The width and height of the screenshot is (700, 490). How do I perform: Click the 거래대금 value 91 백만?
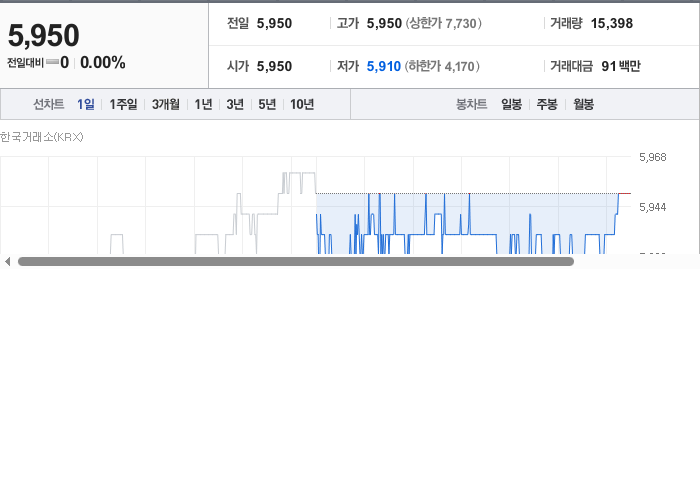pos(621,66)
